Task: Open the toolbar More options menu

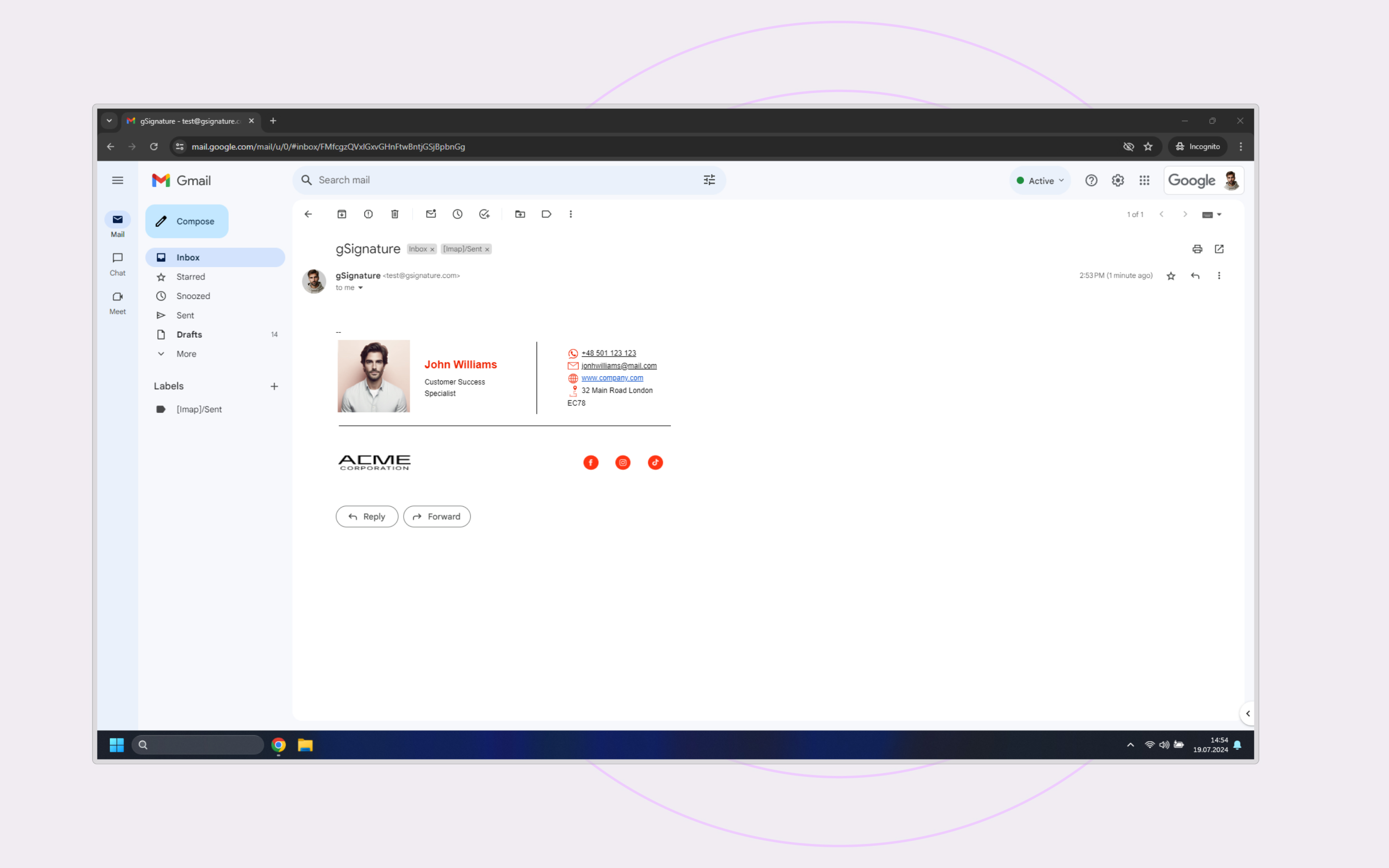Action: 571,214
